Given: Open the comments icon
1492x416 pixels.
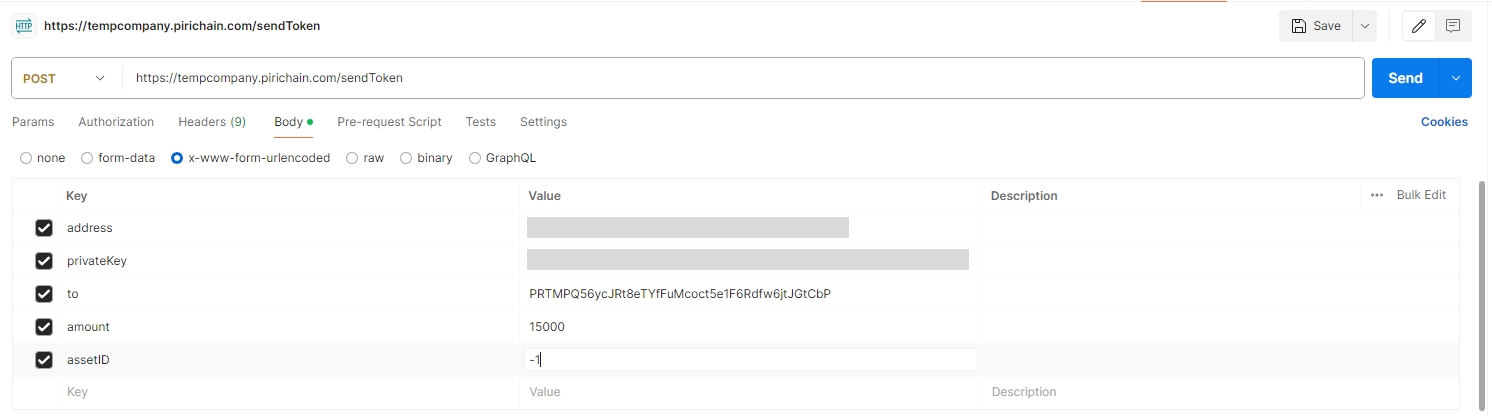Looking at the screenshot, I should coord(1453,26).
